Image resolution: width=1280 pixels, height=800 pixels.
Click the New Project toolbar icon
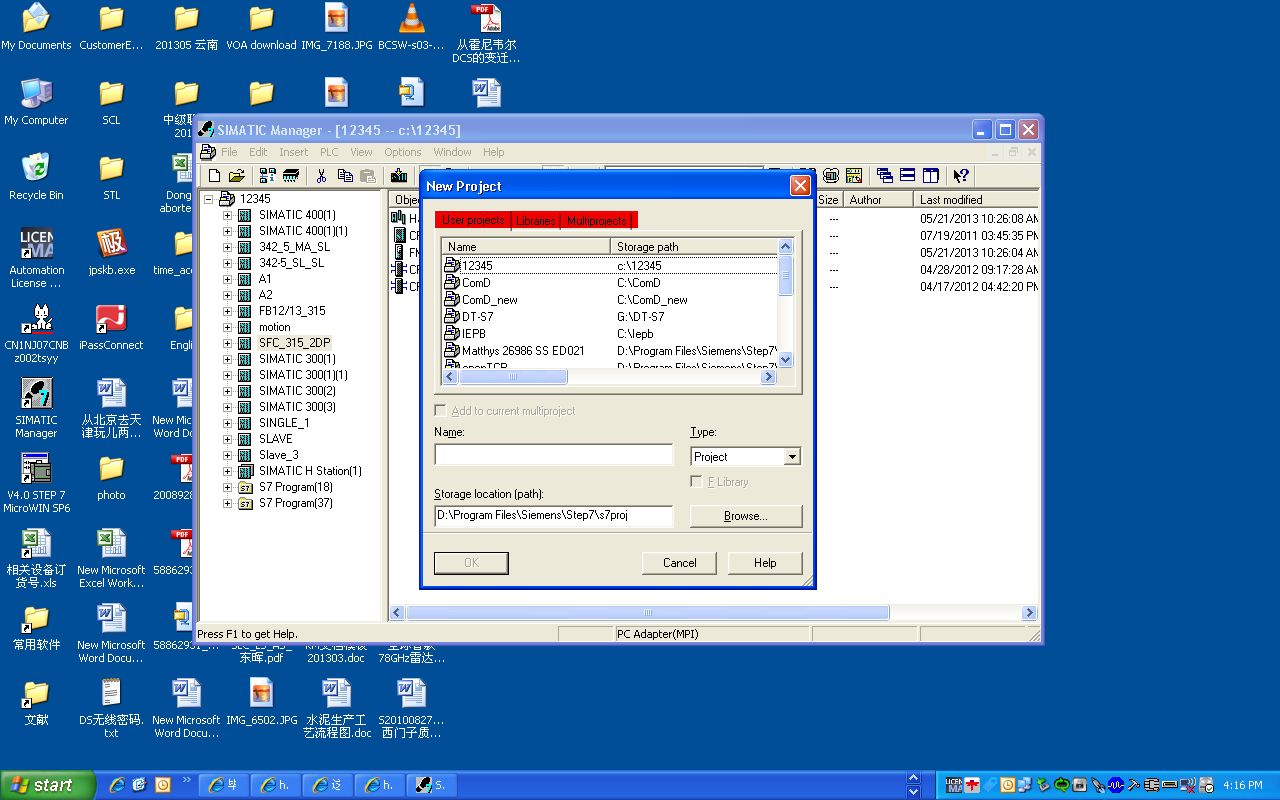click(214, 176)
